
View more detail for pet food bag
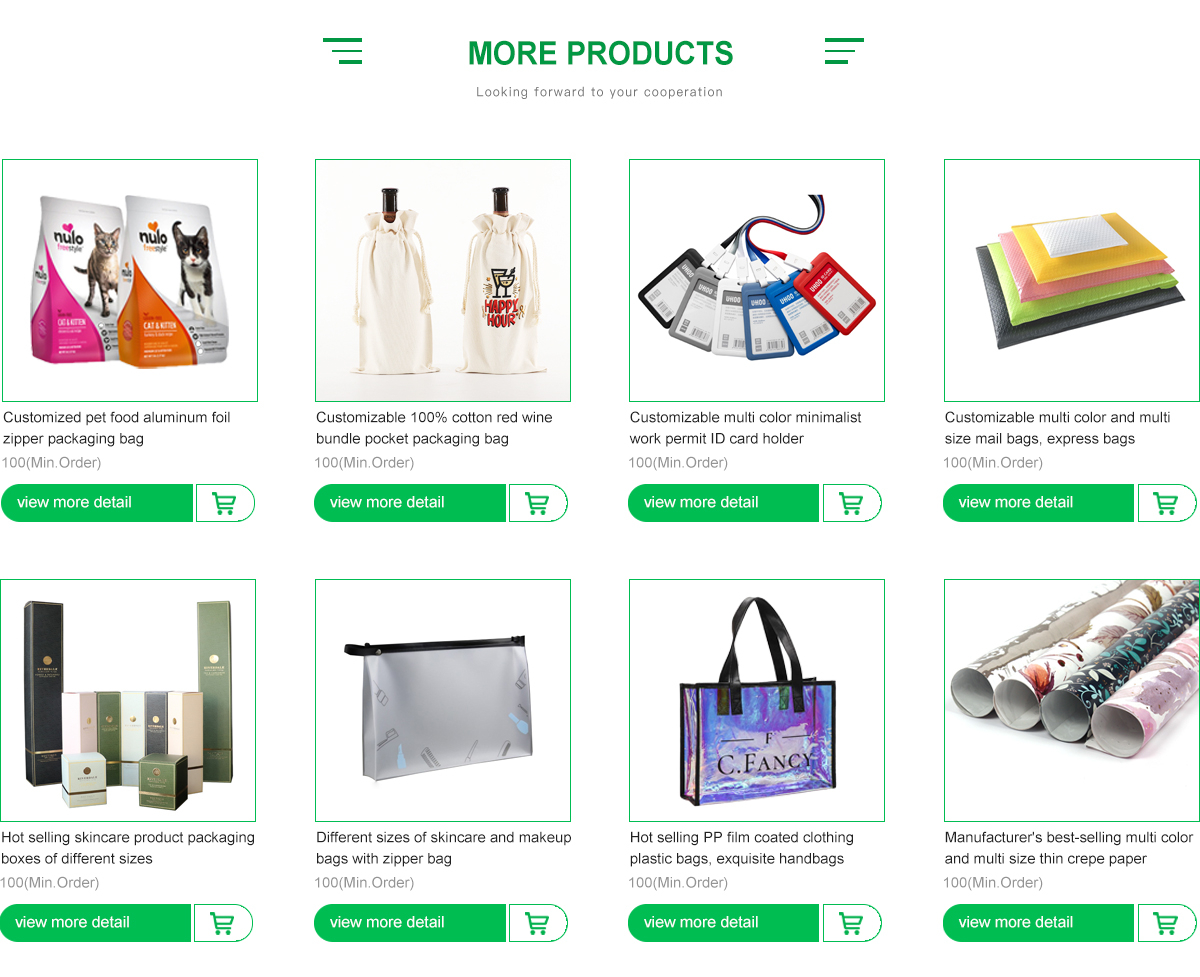click(x=97, y=503)
